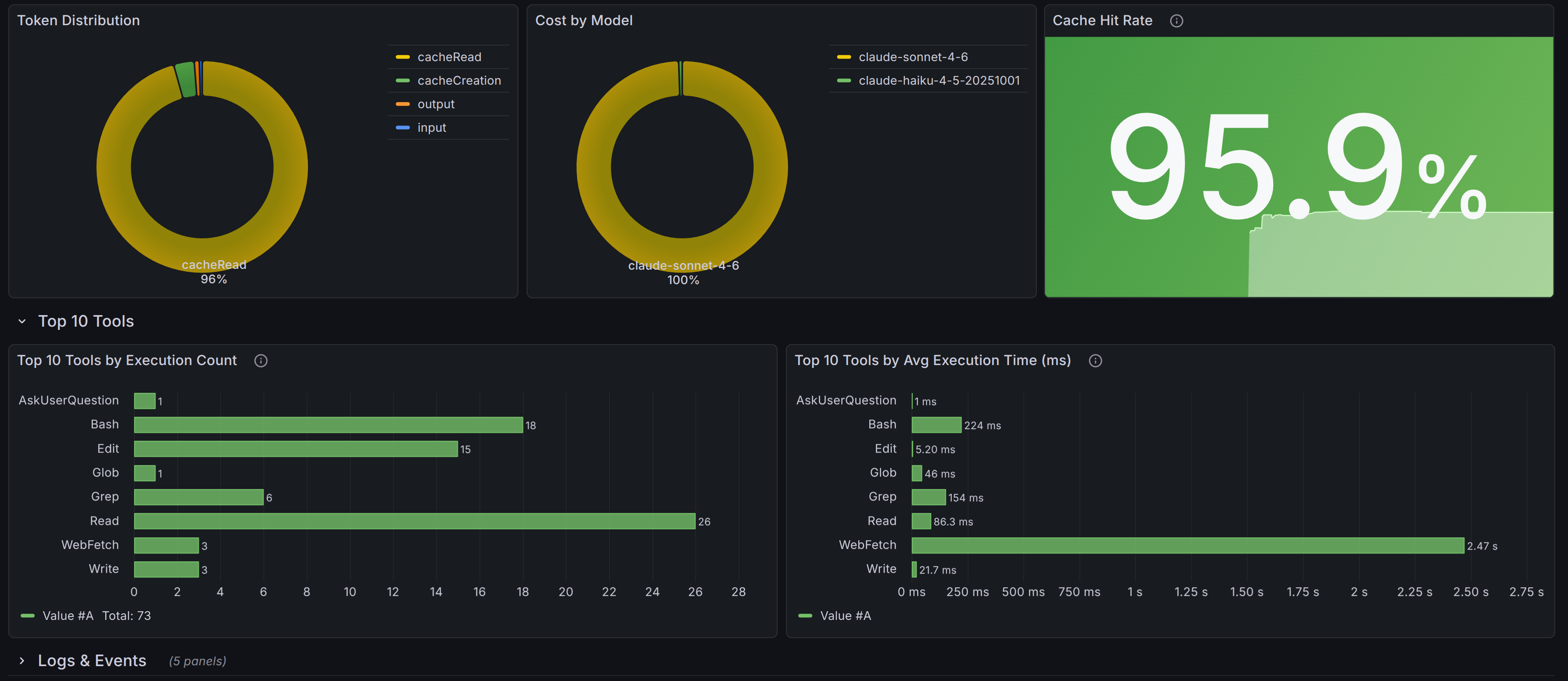Click info icon beside Avg Execution Time title

pos(1095,361)
